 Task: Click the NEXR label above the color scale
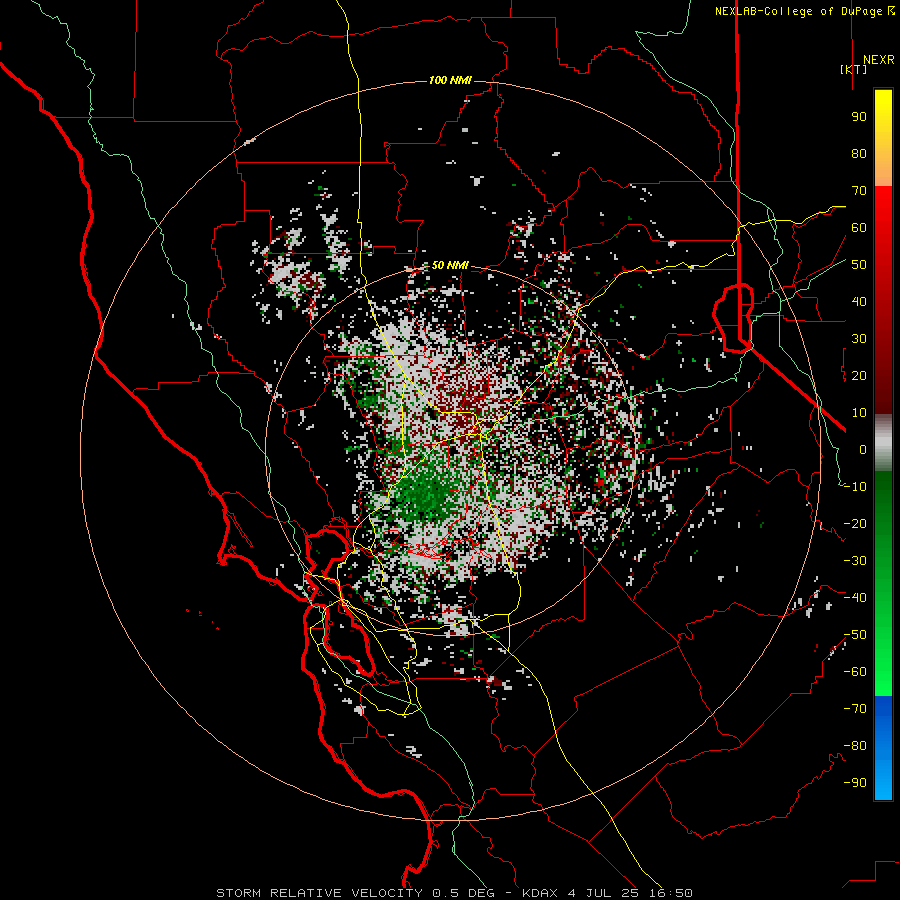pyautogui.click(x=879, y=60)
